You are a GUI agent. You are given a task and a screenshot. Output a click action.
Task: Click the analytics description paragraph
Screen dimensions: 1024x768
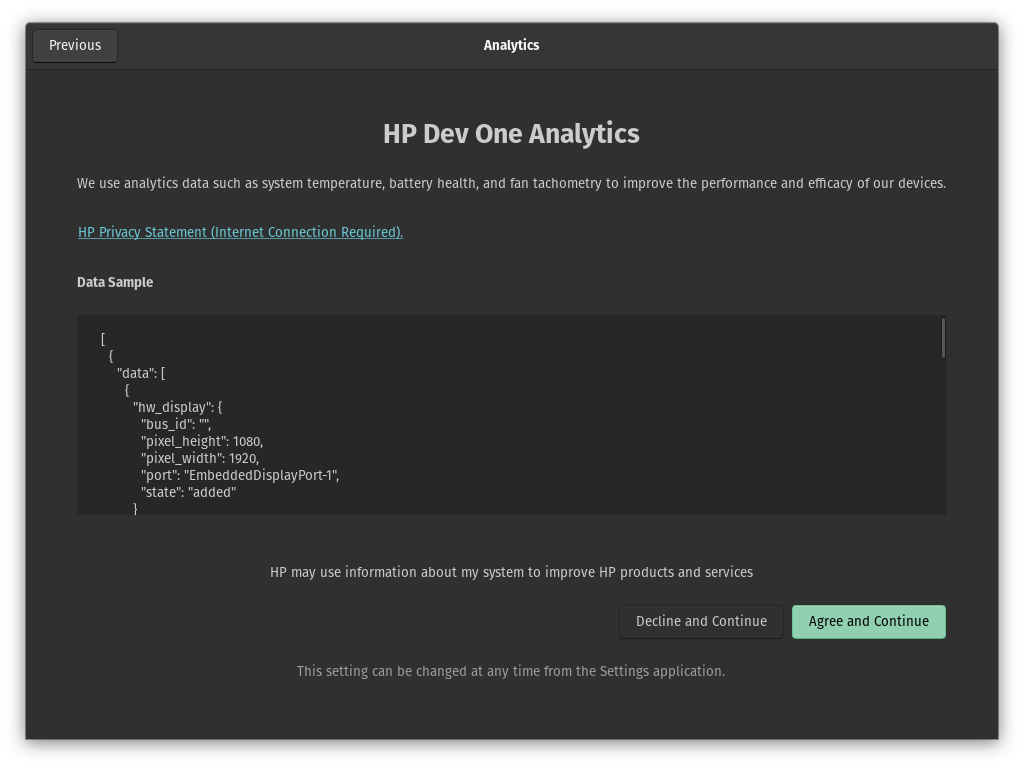click(511, 184)
